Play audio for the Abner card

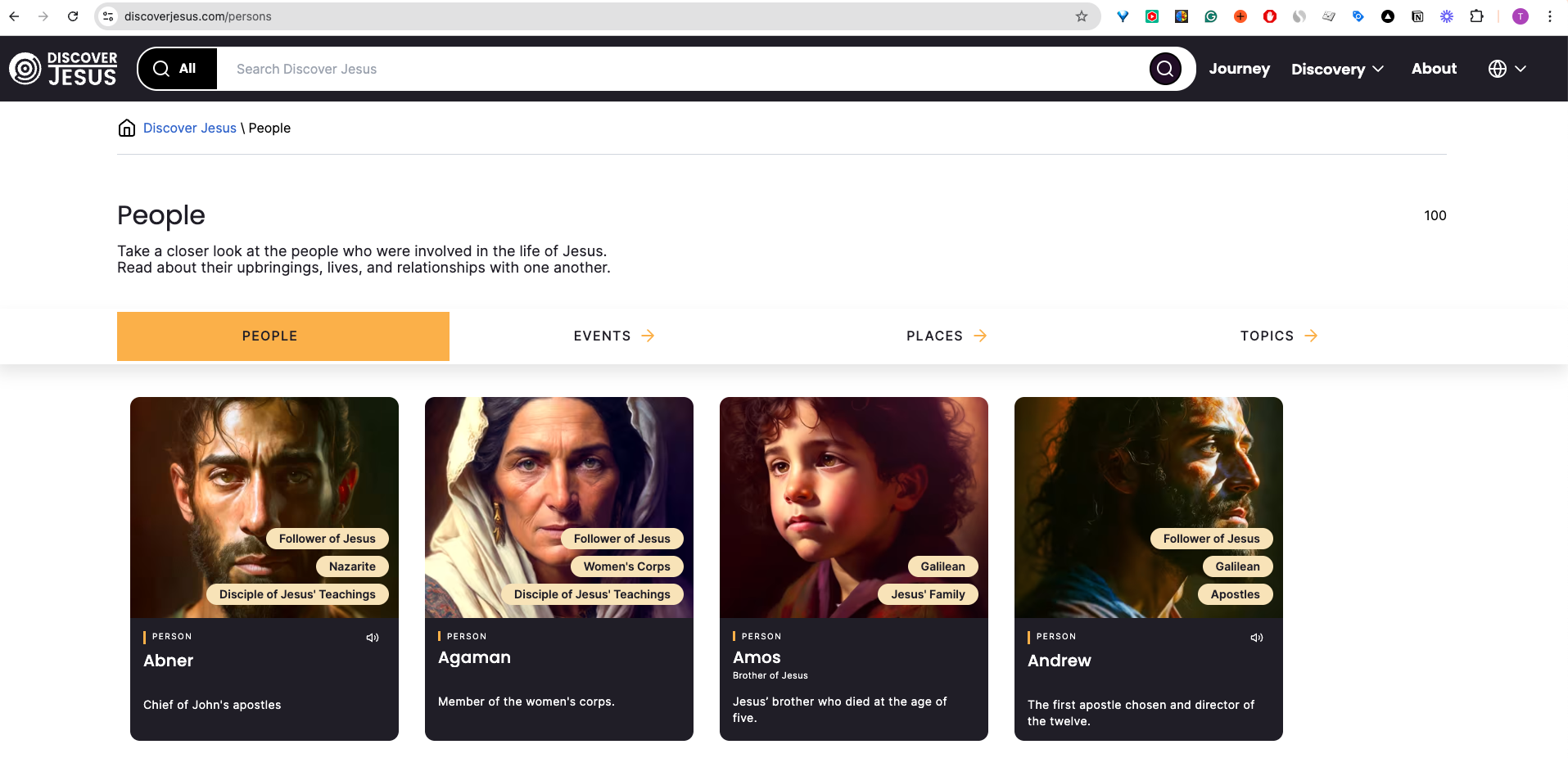click(373, 638)
